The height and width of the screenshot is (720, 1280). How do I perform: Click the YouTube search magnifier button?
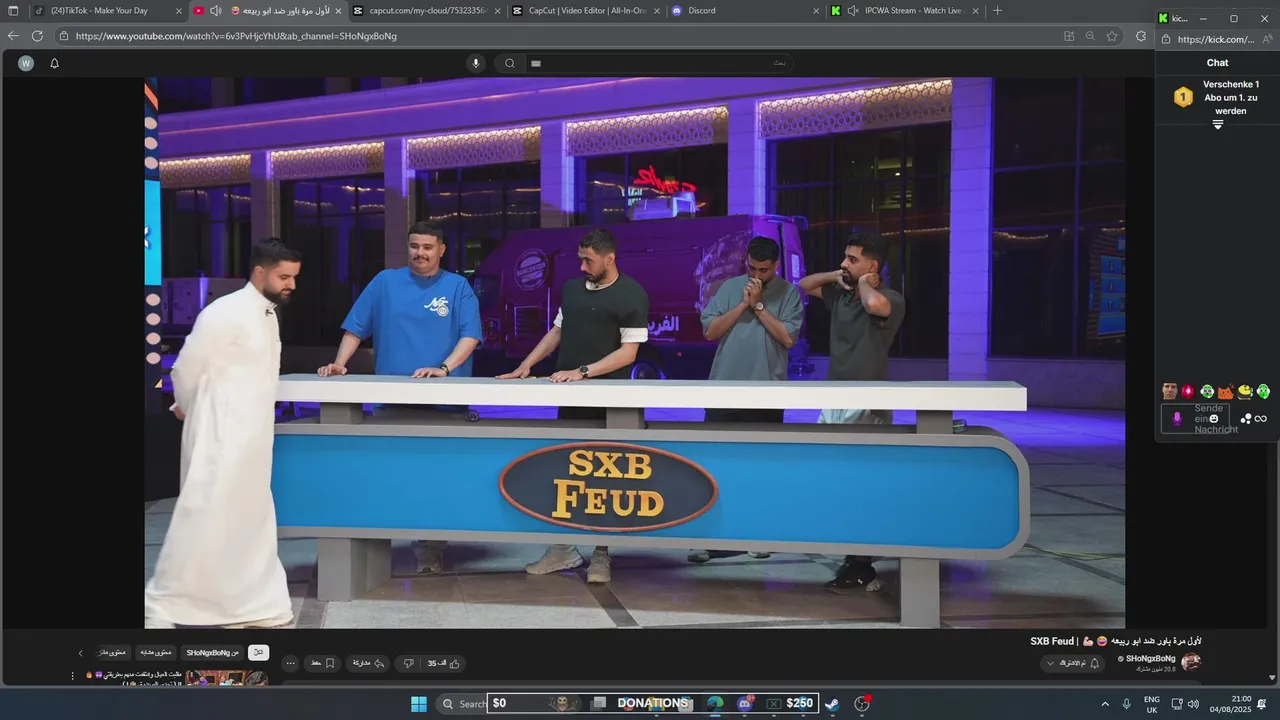(x=510, y=63)
